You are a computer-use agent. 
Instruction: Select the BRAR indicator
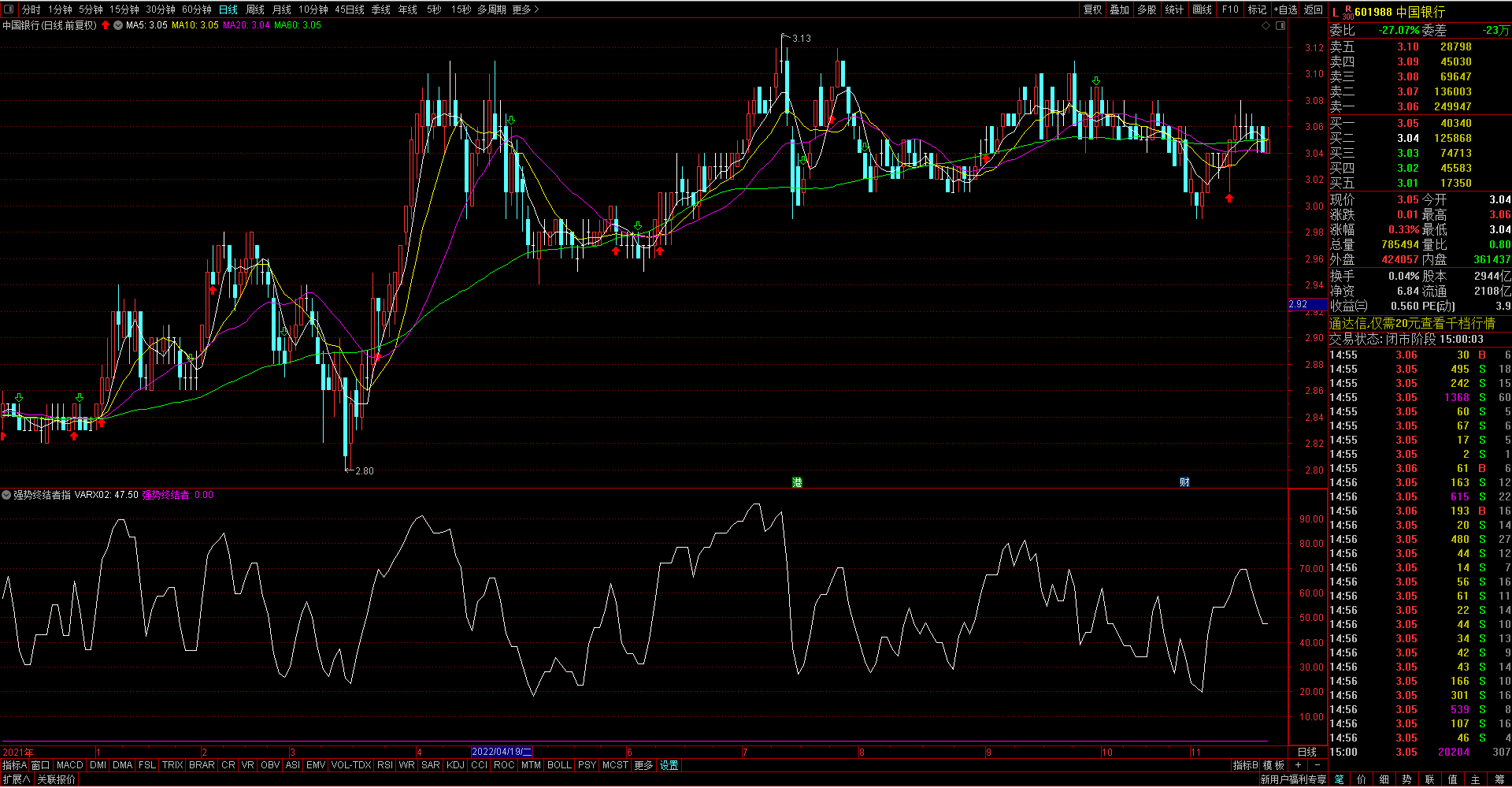point(202,765)
